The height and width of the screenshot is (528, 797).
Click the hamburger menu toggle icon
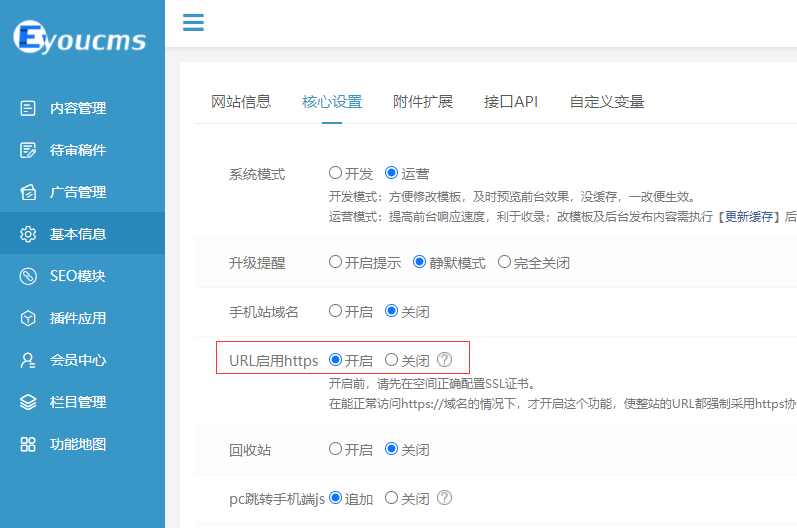tap(193, 23)
